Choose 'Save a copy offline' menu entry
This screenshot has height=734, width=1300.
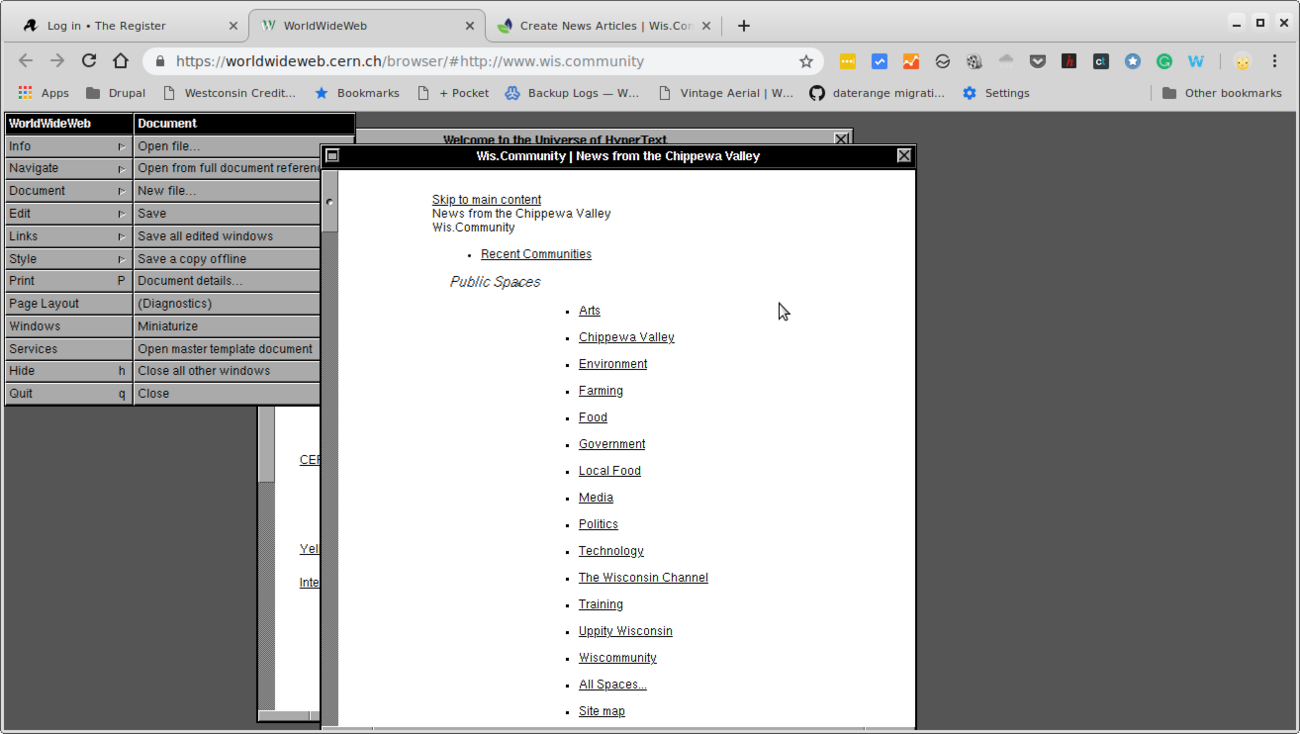192,259
